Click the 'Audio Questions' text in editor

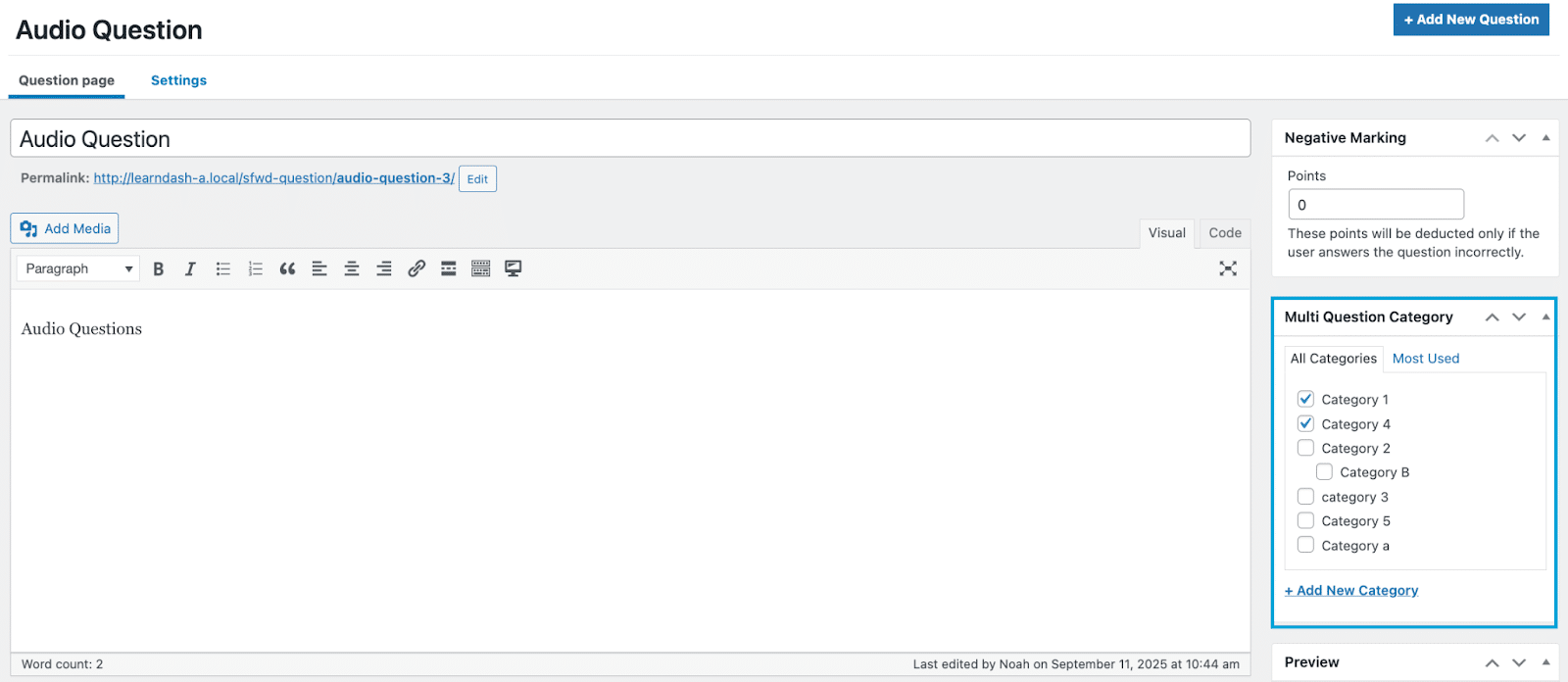[81, 329]
